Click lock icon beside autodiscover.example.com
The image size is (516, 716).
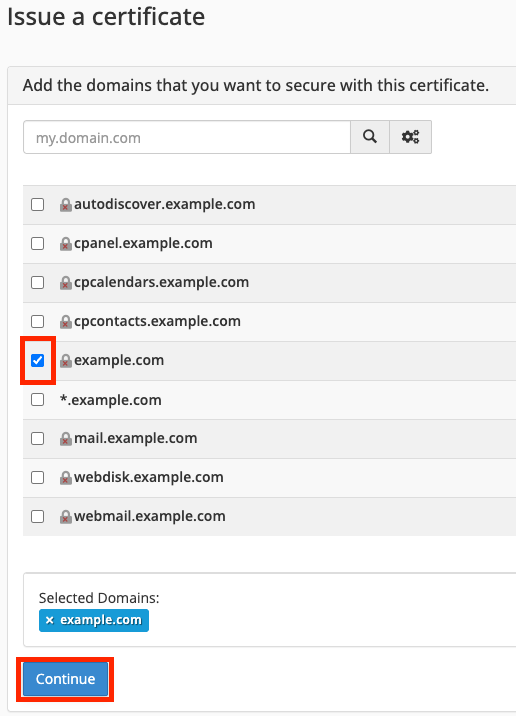coord(66,205)
